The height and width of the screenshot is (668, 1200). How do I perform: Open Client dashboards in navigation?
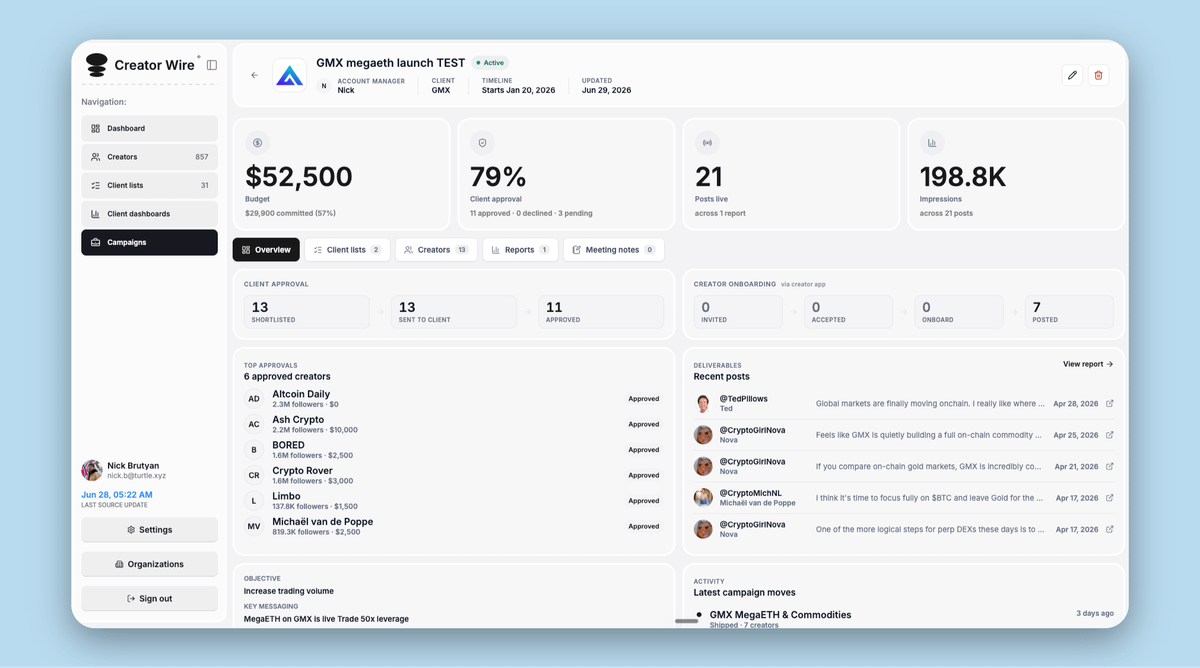click(149, 214)
